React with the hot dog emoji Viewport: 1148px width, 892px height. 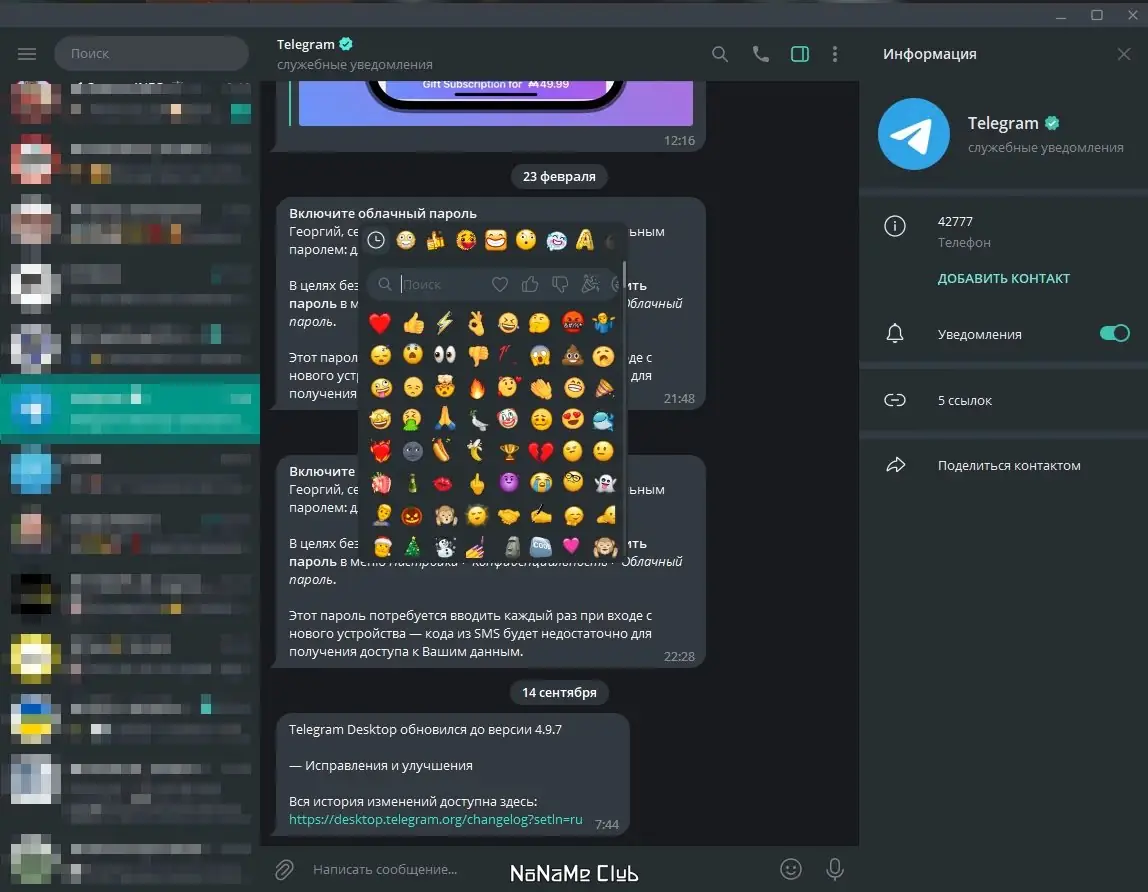[441, 451]
